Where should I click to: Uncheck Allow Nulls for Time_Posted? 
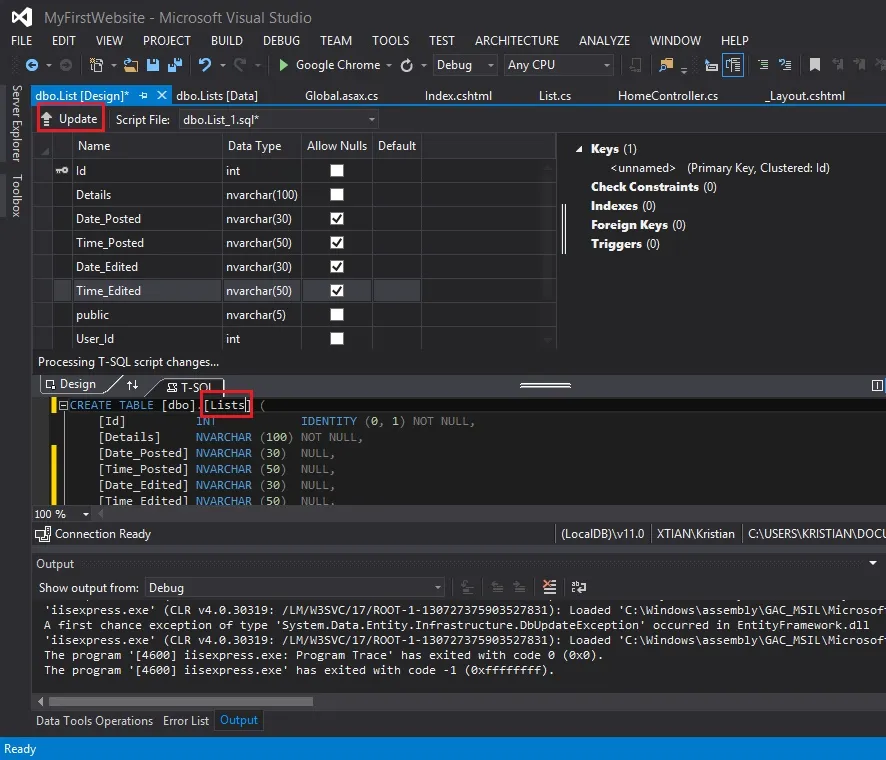coord(337,242)
